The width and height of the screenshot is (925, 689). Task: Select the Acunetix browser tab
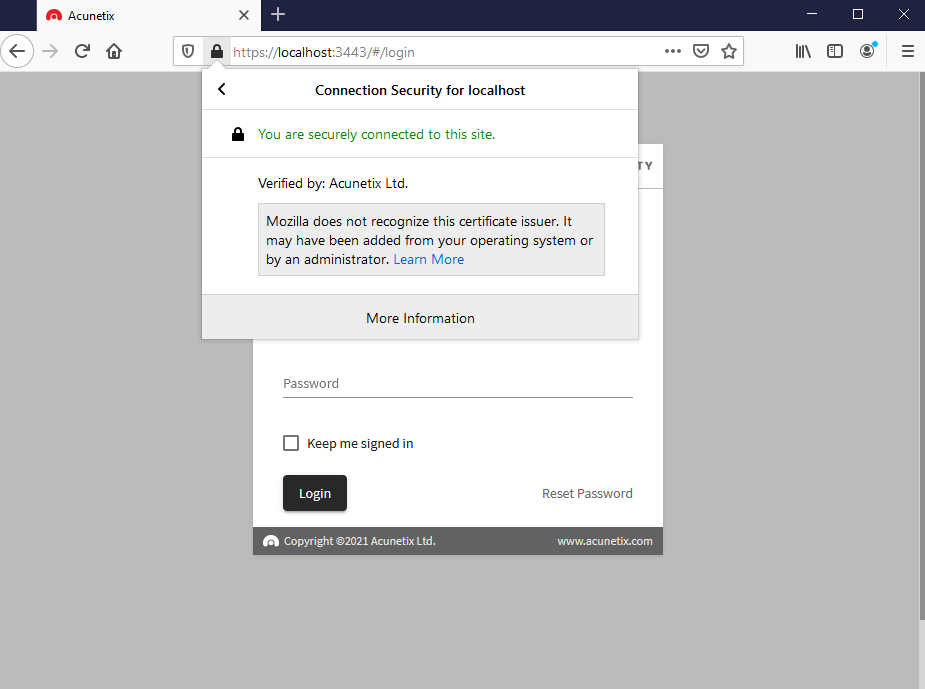pyautogui.click(x=149, y=15)
